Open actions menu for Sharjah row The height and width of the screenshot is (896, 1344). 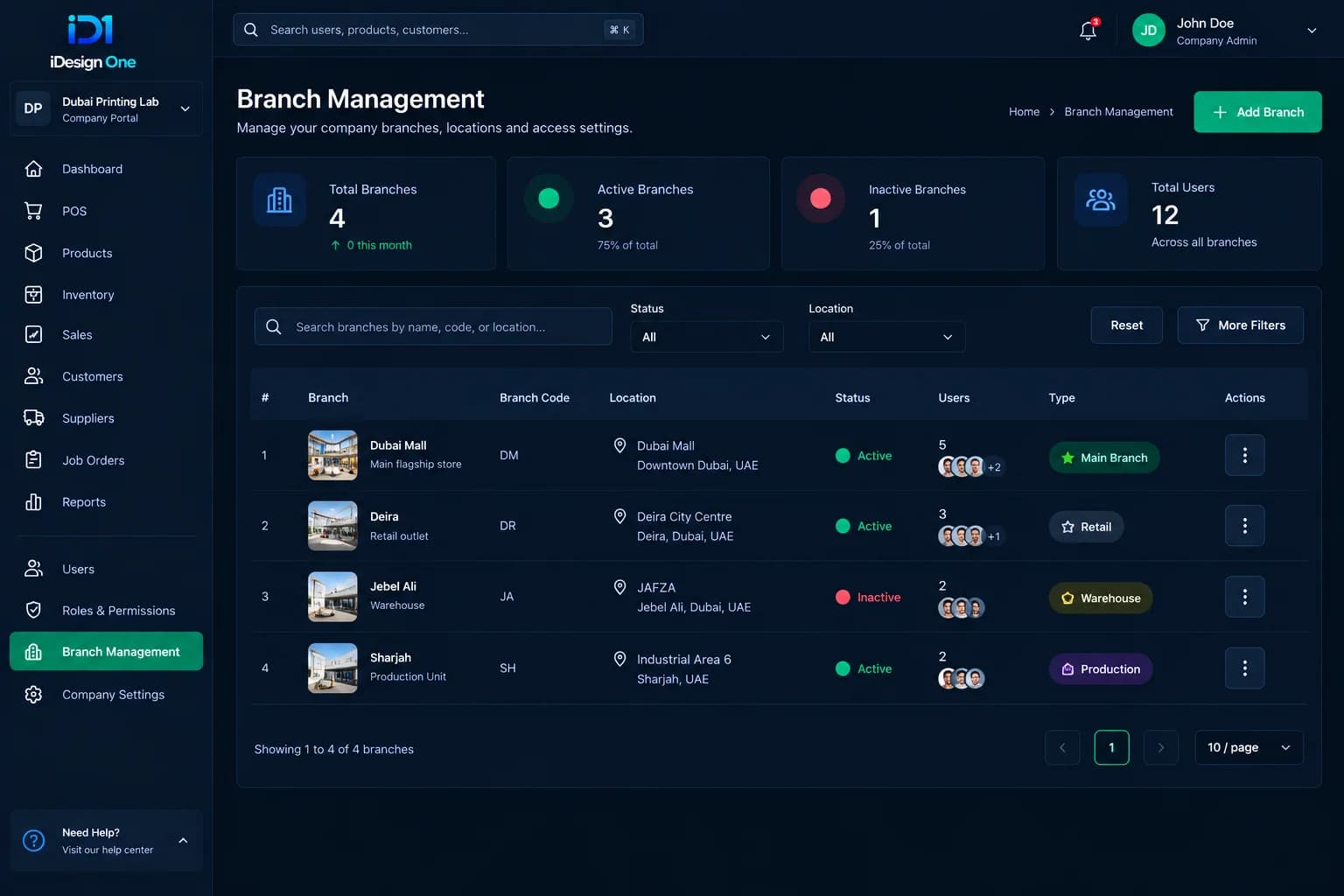point(1244,668)
